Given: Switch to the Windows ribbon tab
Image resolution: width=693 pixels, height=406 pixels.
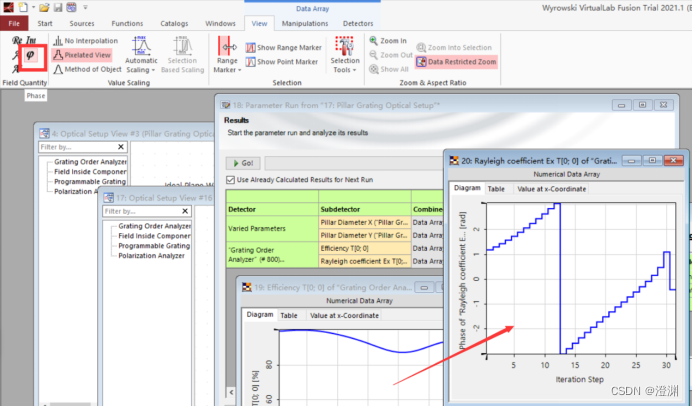Looking at the screenshot, I should click(220, 23).
